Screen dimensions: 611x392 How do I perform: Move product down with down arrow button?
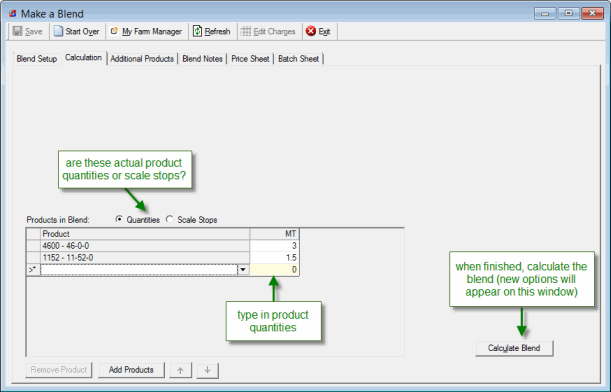(x=208, y=370)
